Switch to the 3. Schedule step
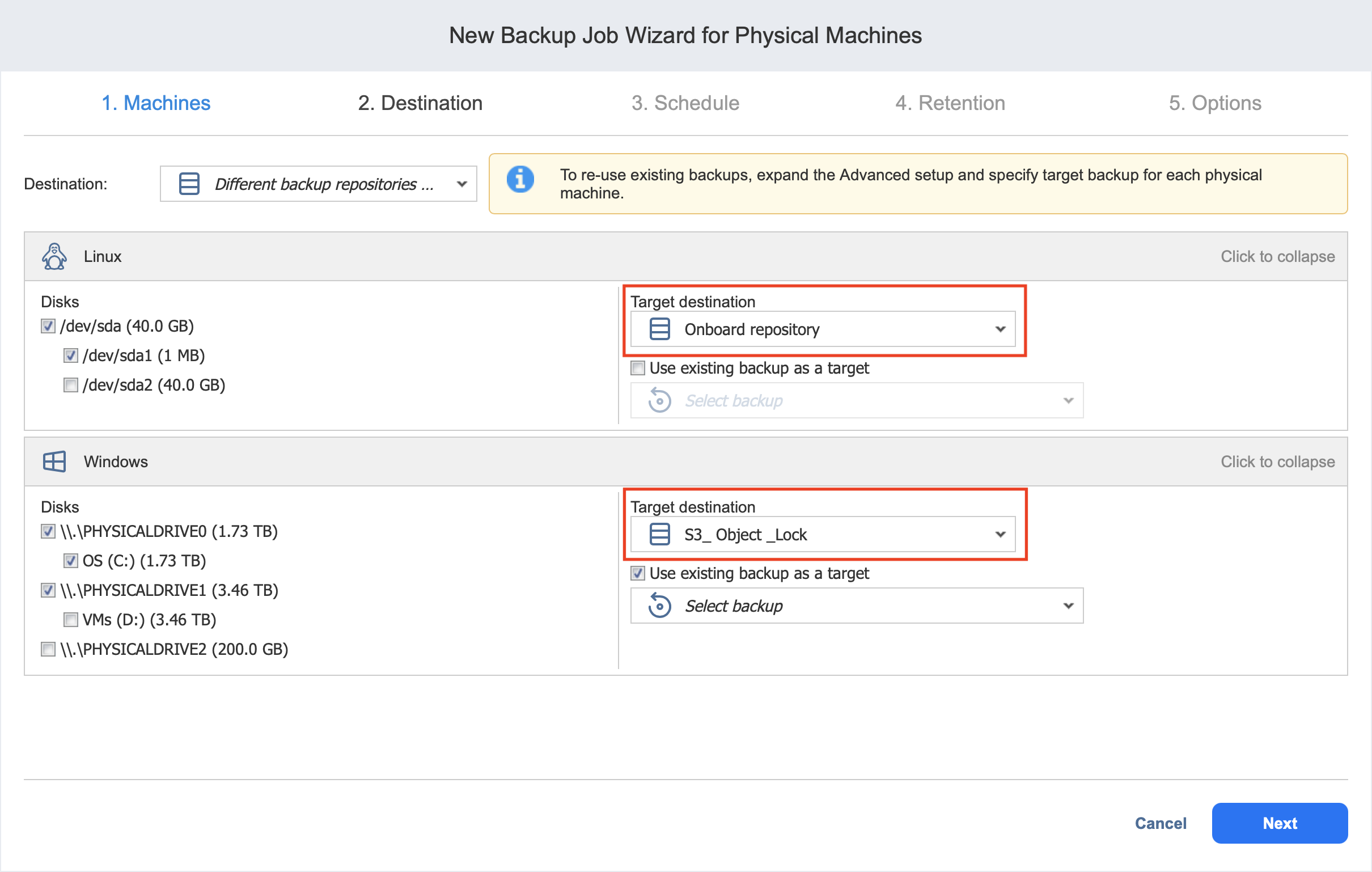This screenshot has width=1372, height=872. pos(685,103)
